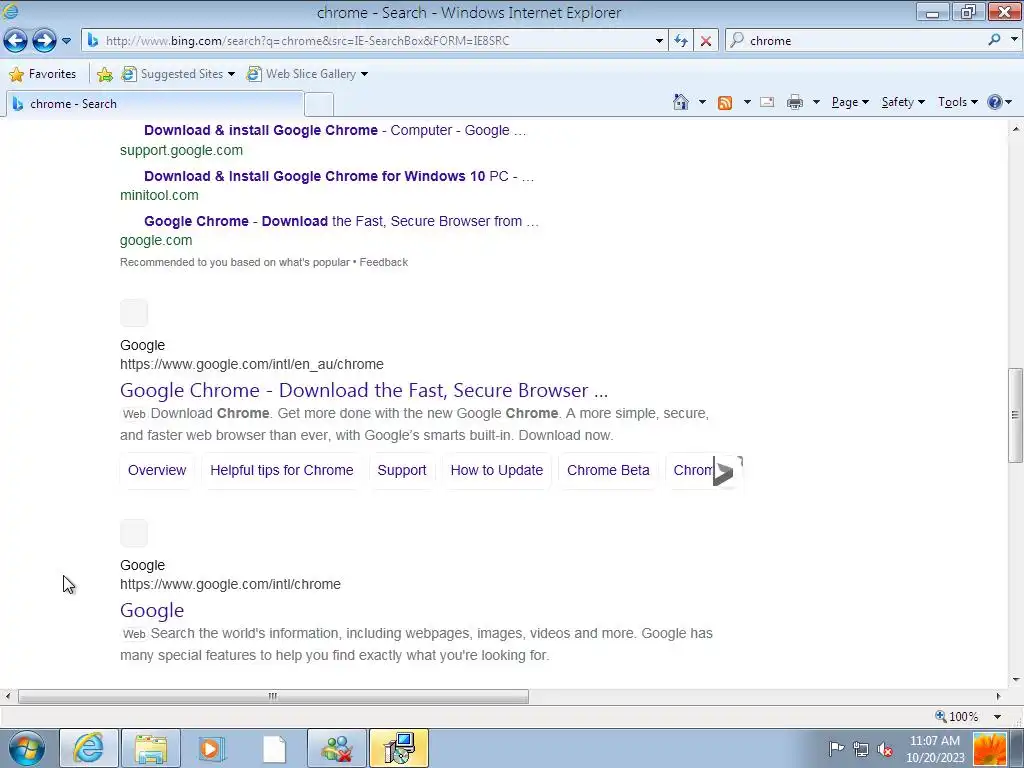Open Google Chrome - Download the Fast bold link
Image resolution: width=1024 pixels, height=768 pixels.
(x=341, y=221)
